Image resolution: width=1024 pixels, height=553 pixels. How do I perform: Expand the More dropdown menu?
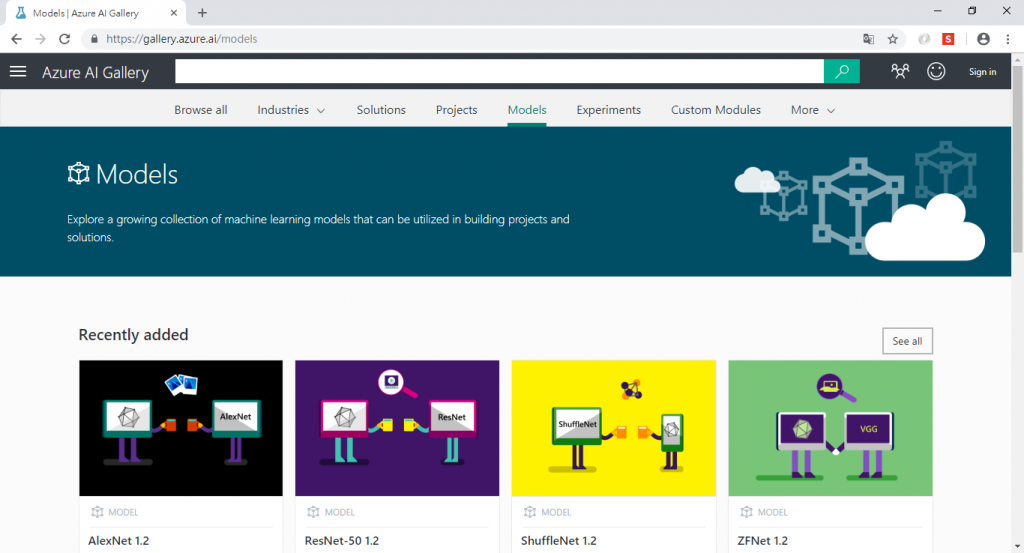pyautogui.click(x=812, y=110)
